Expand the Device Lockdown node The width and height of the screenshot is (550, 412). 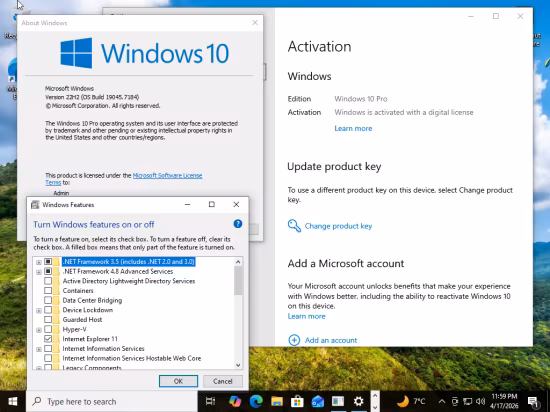coord(39,311)
